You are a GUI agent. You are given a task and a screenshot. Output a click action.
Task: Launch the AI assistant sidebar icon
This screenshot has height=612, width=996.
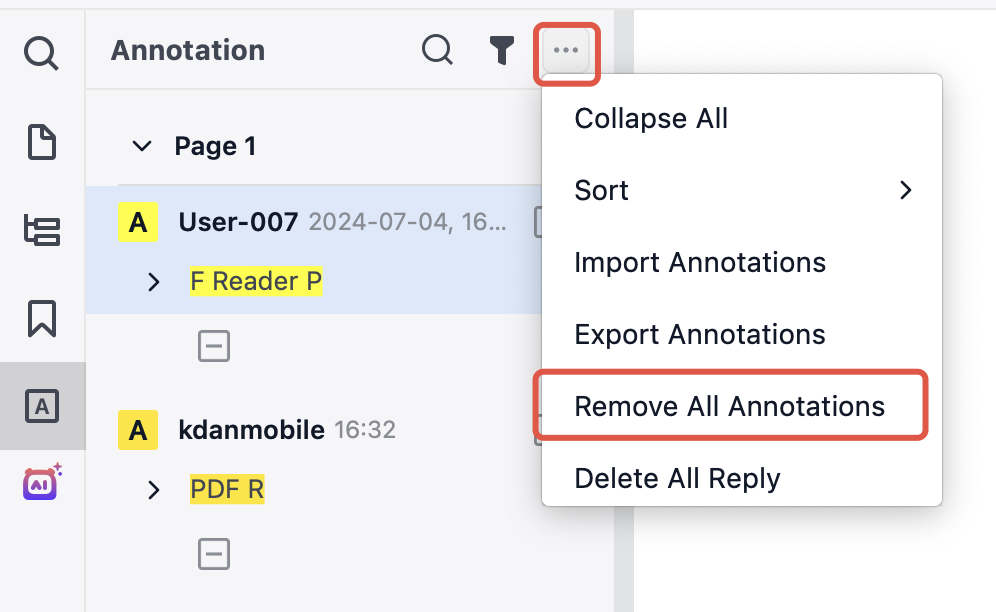coord(42,482)
